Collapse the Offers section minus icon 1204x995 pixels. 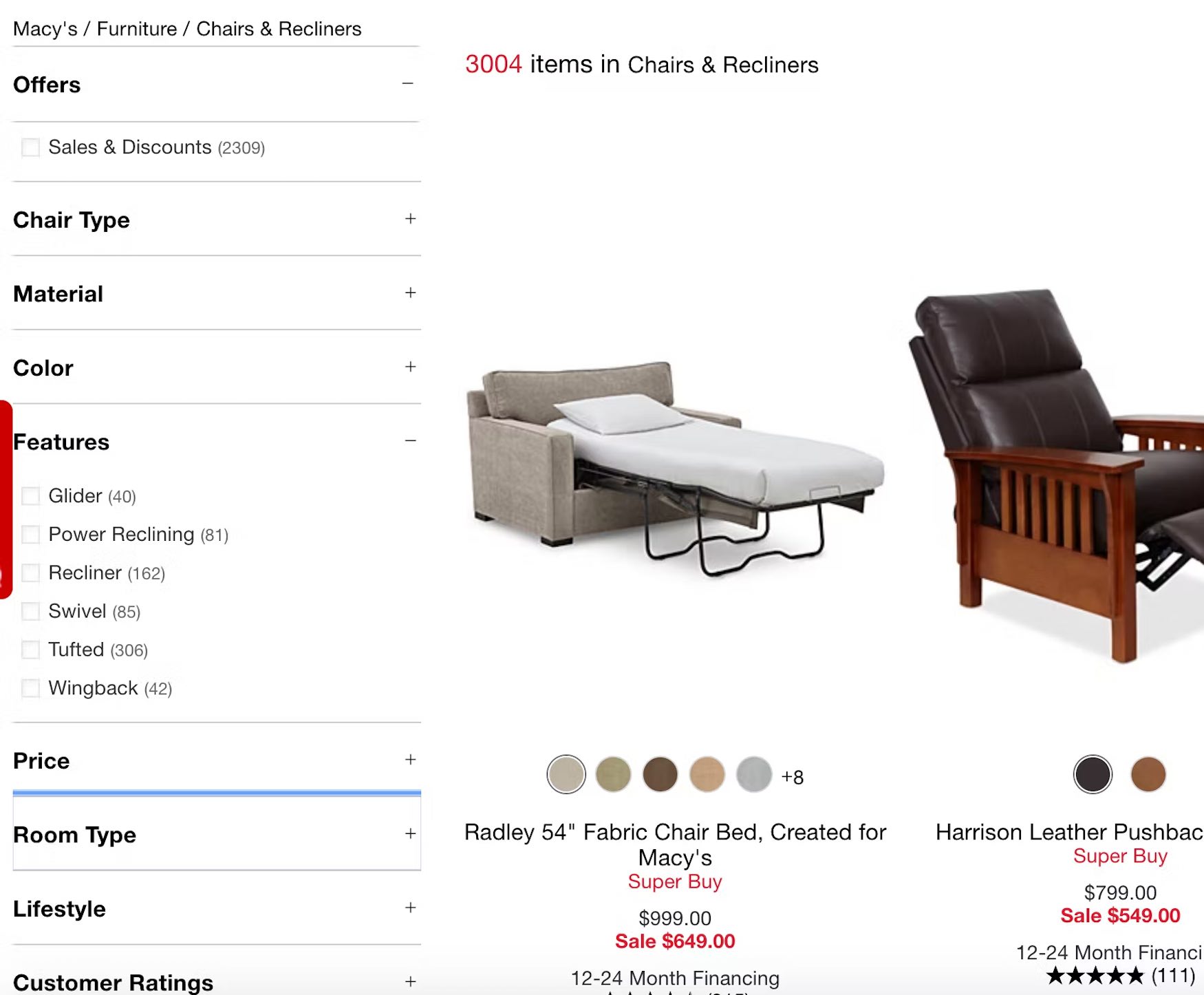coord(408,84)
